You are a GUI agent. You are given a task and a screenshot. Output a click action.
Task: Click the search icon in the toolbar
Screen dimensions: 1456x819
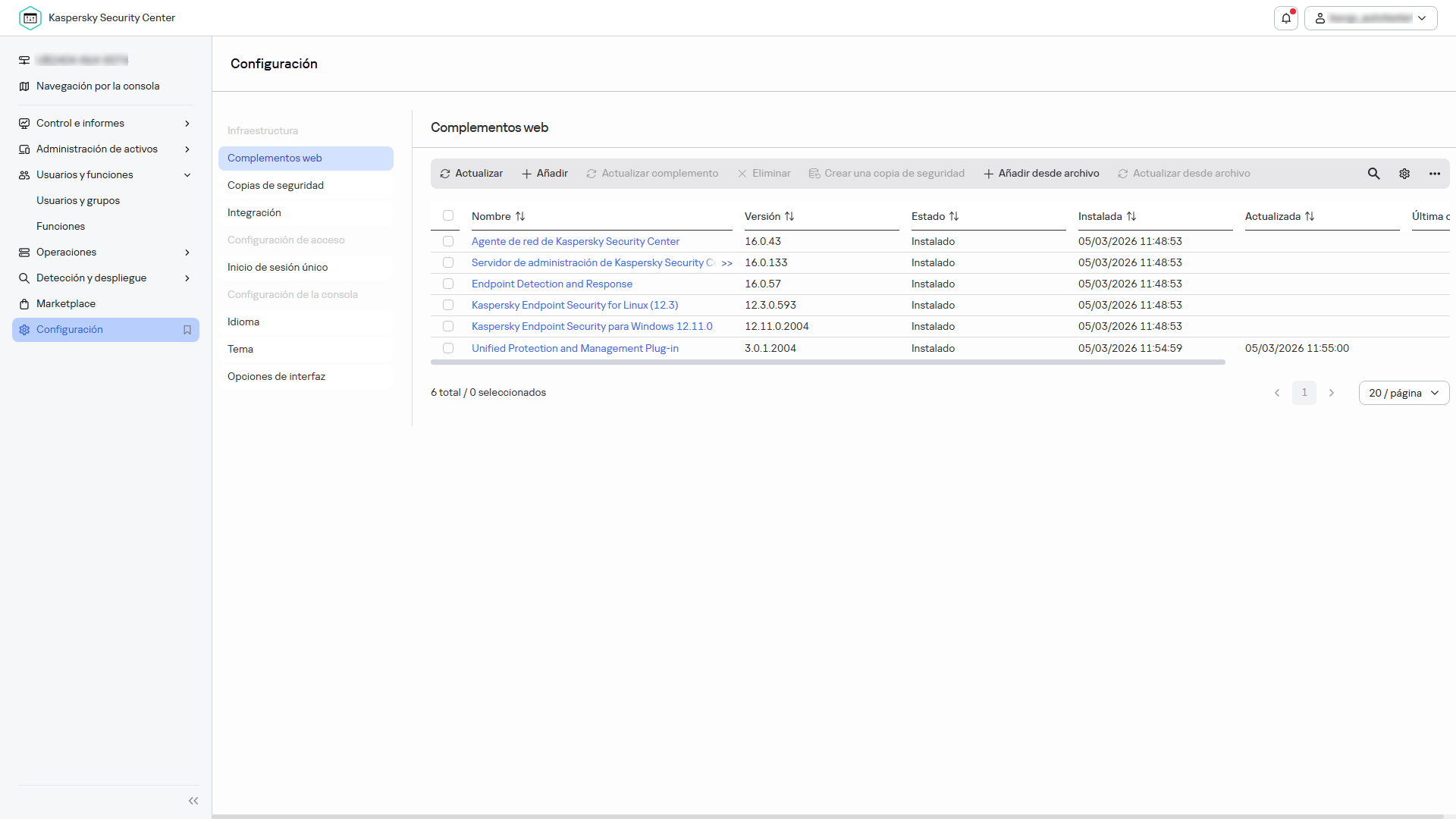1374,173
